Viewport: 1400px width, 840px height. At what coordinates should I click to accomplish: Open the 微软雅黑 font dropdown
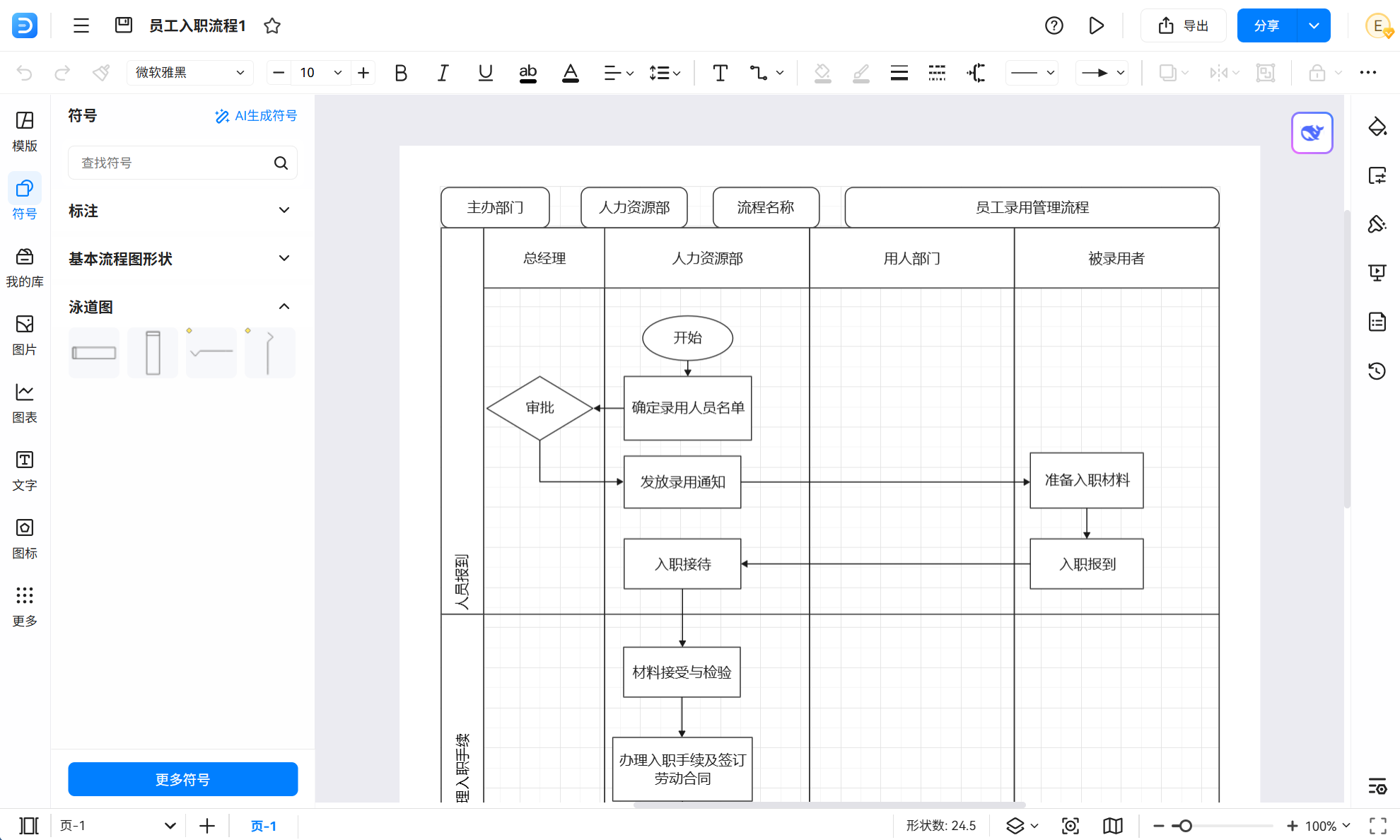189,73
